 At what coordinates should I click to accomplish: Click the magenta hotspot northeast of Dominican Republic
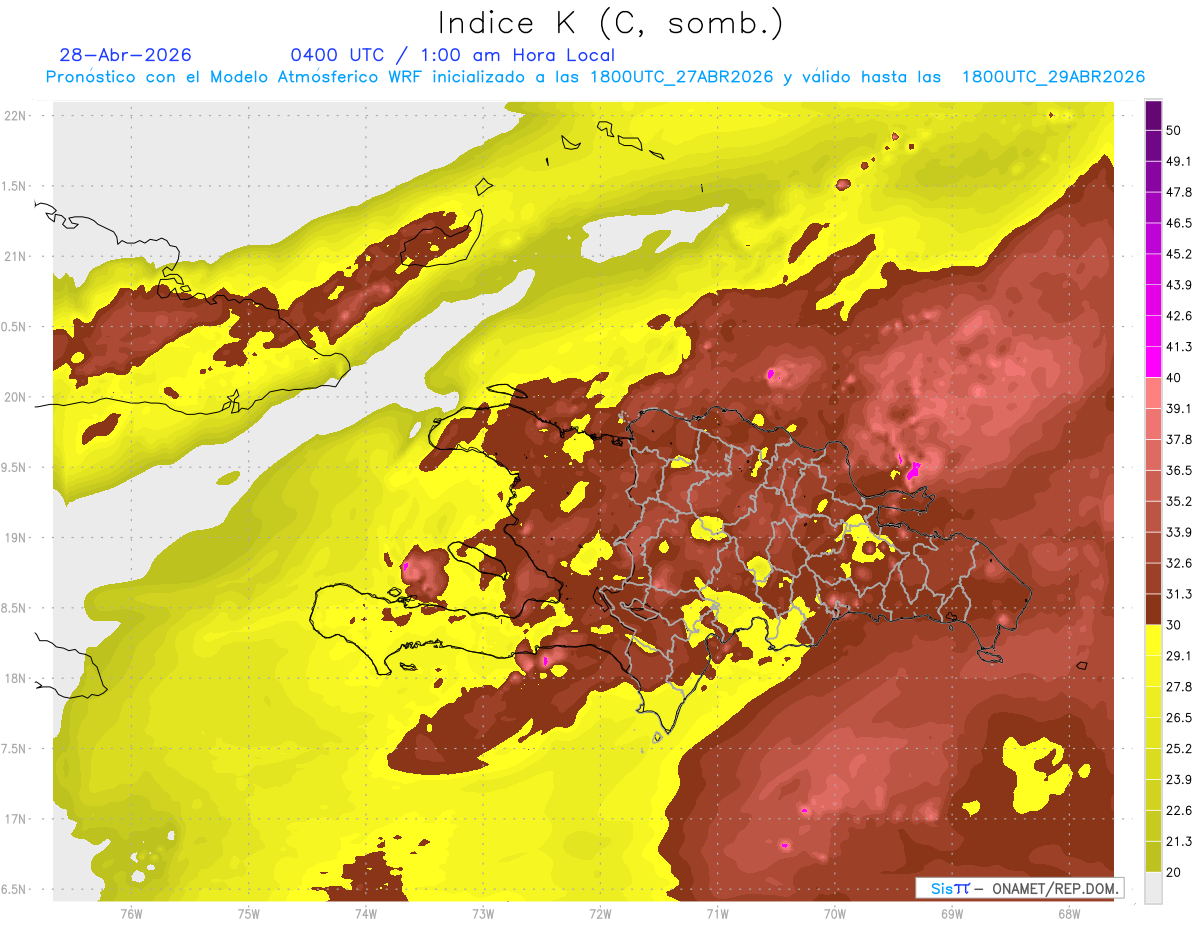point(912,470)
